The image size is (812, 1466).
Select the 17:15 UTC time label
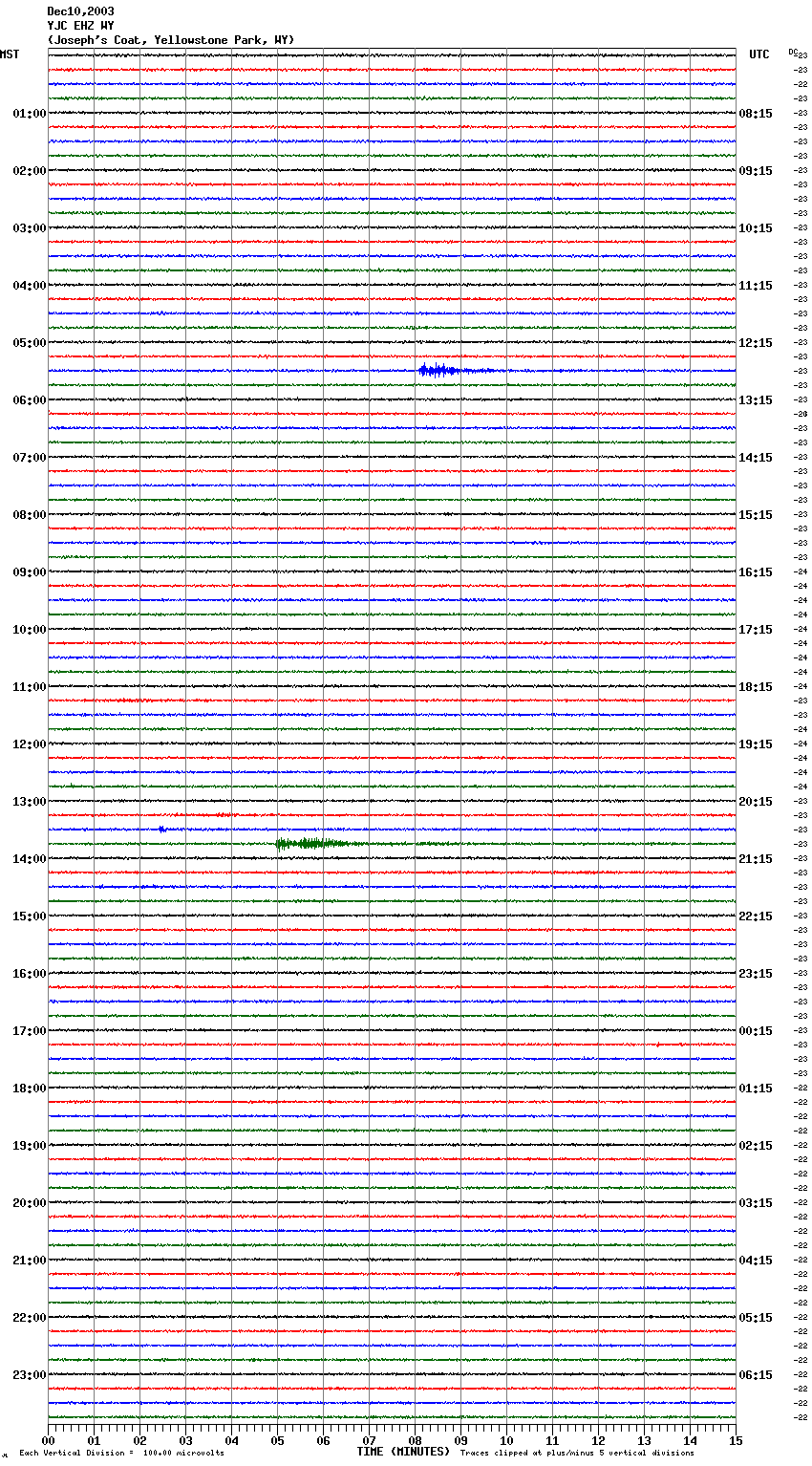tap(756, 630)
